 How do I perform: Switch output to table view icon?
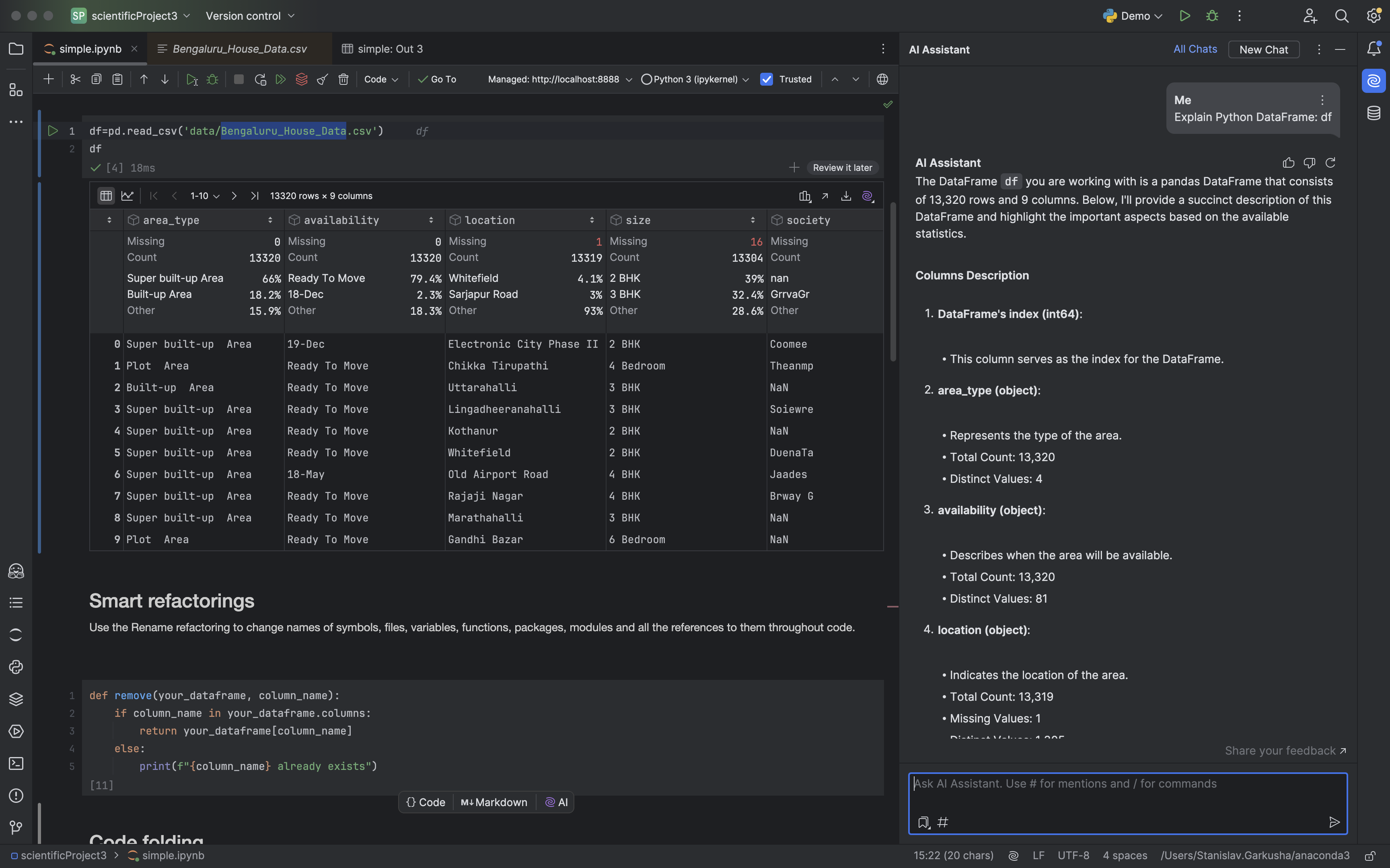tap(106, 196)
